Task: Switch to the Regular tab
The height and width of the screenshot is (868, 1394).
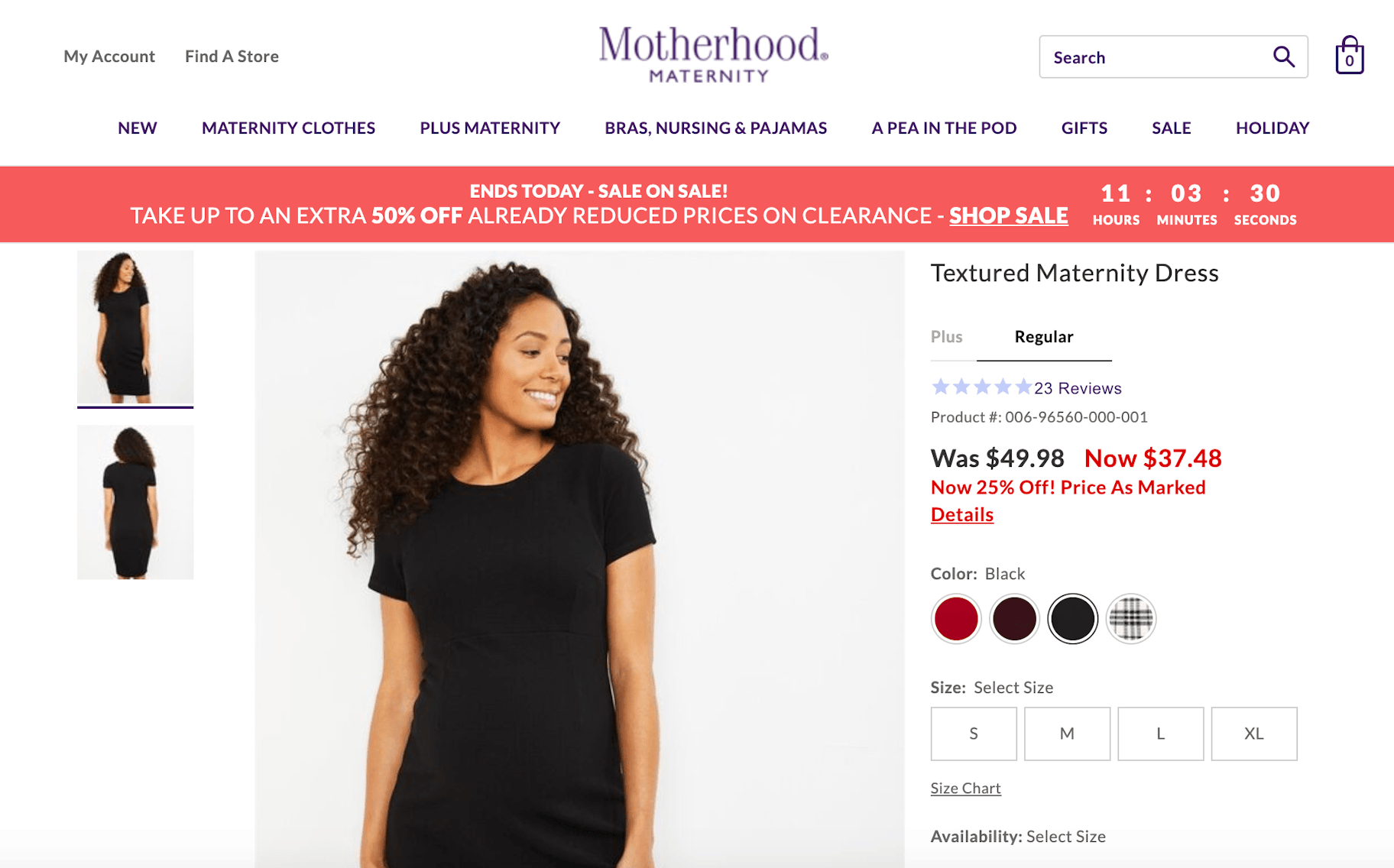Action: pyautogui.click(x=1043, y=337)
